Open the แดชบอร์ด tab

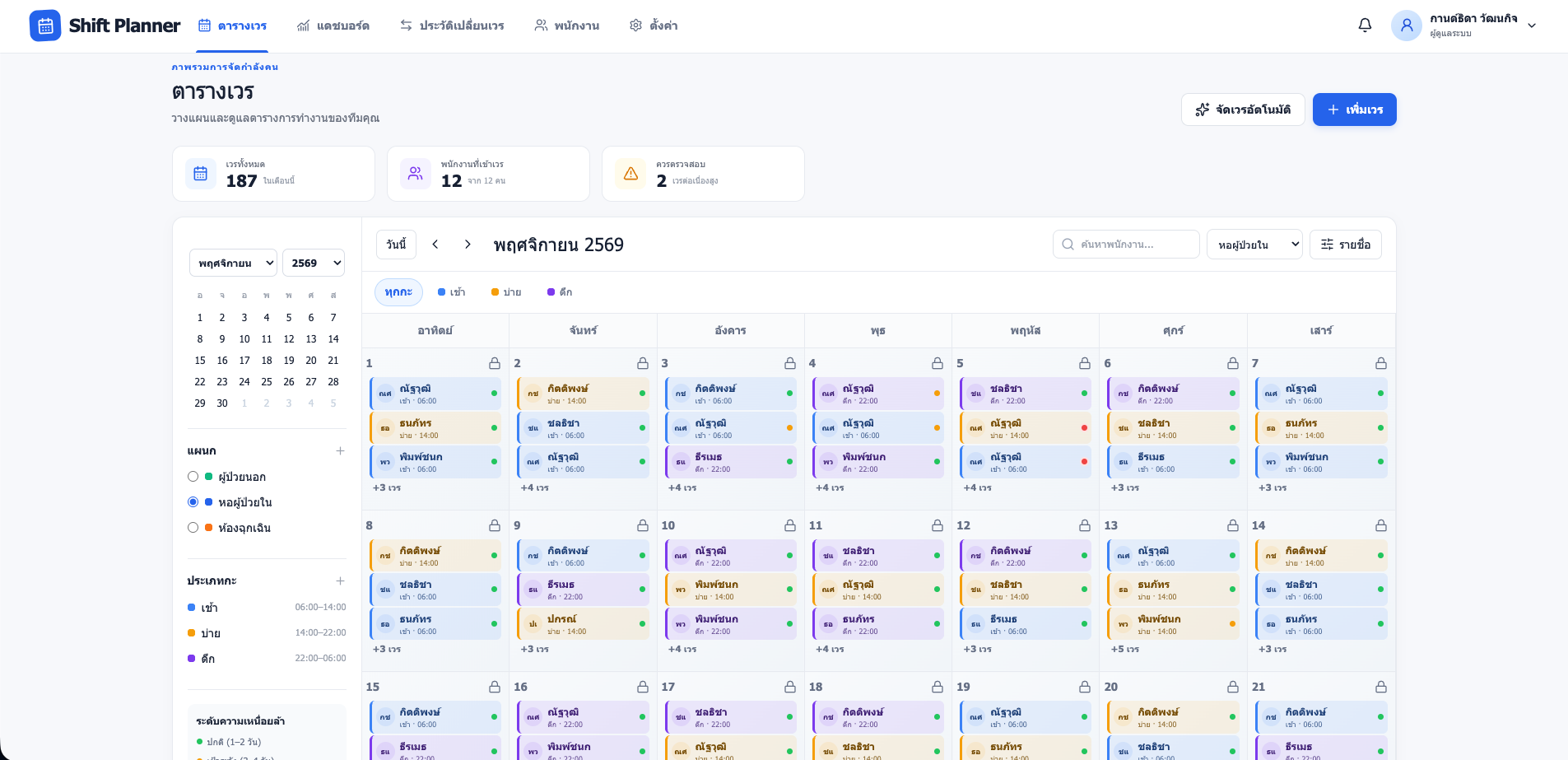pos(333,26)
